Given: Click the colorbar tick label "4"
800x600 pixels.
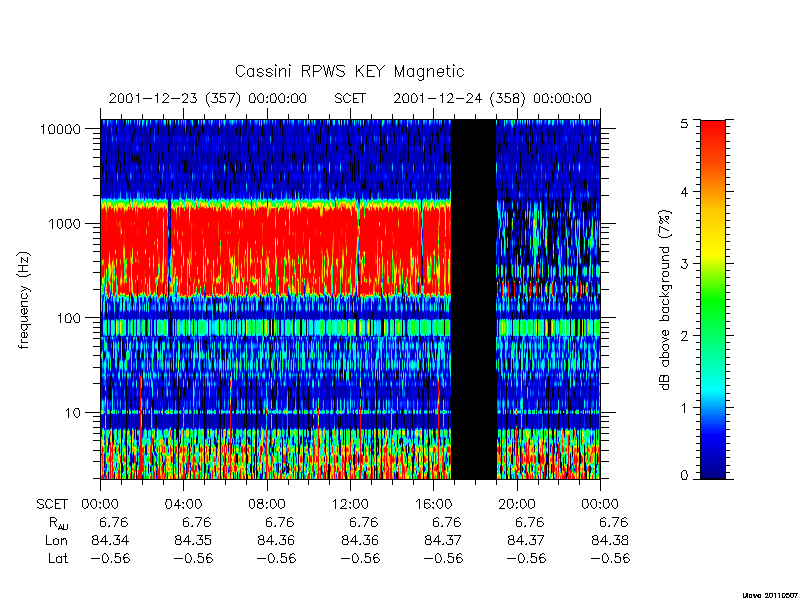Looking at the screenshot, I should pos(684,192).
